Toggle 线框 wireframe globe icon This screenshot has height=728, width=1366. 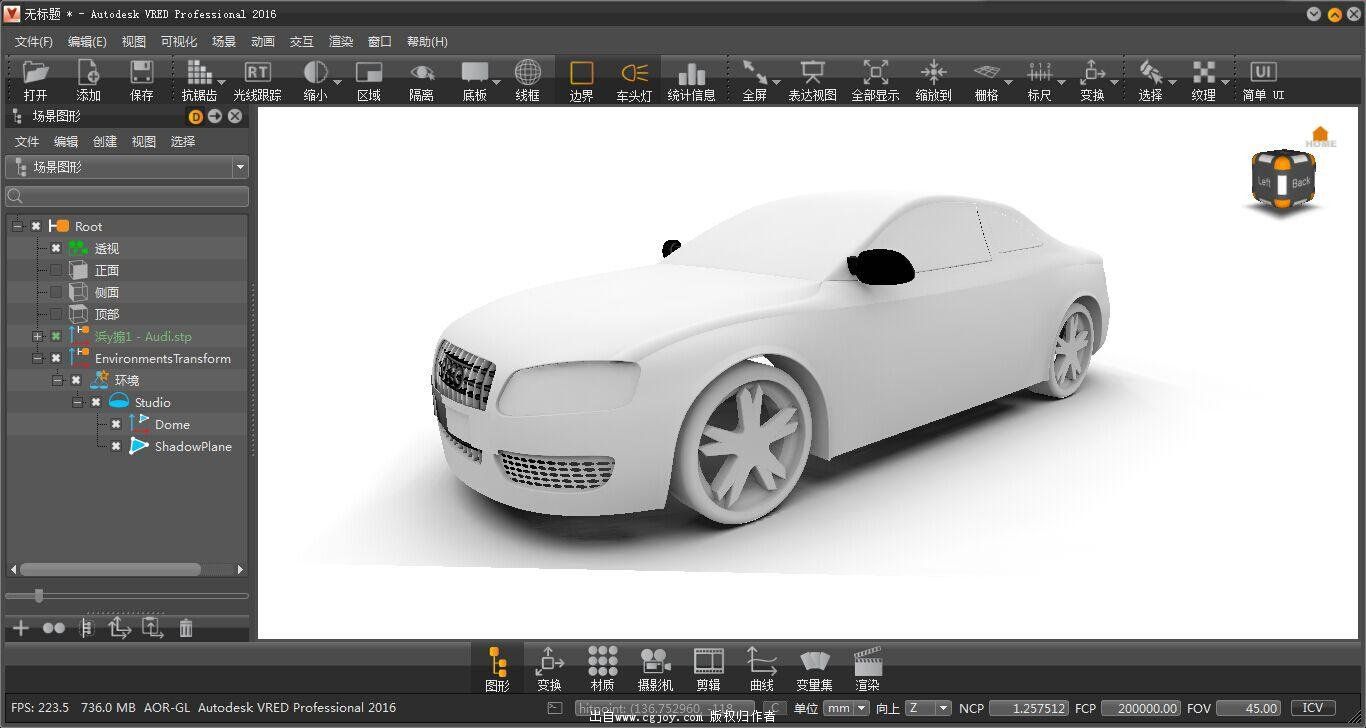pos(528,72)
